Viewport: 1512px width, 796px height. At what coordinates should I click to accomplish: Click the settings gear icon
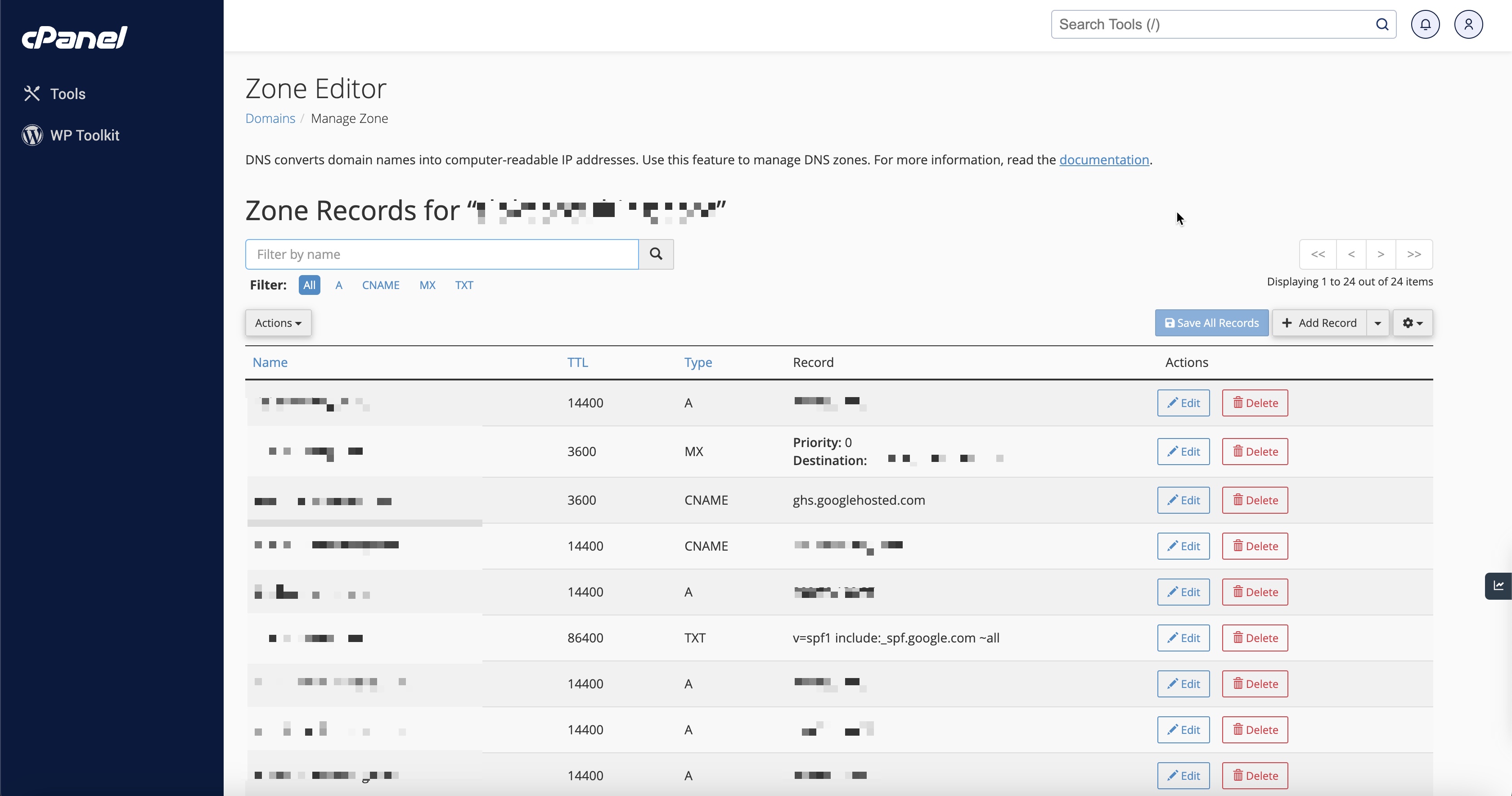(x=1412, y=322)
